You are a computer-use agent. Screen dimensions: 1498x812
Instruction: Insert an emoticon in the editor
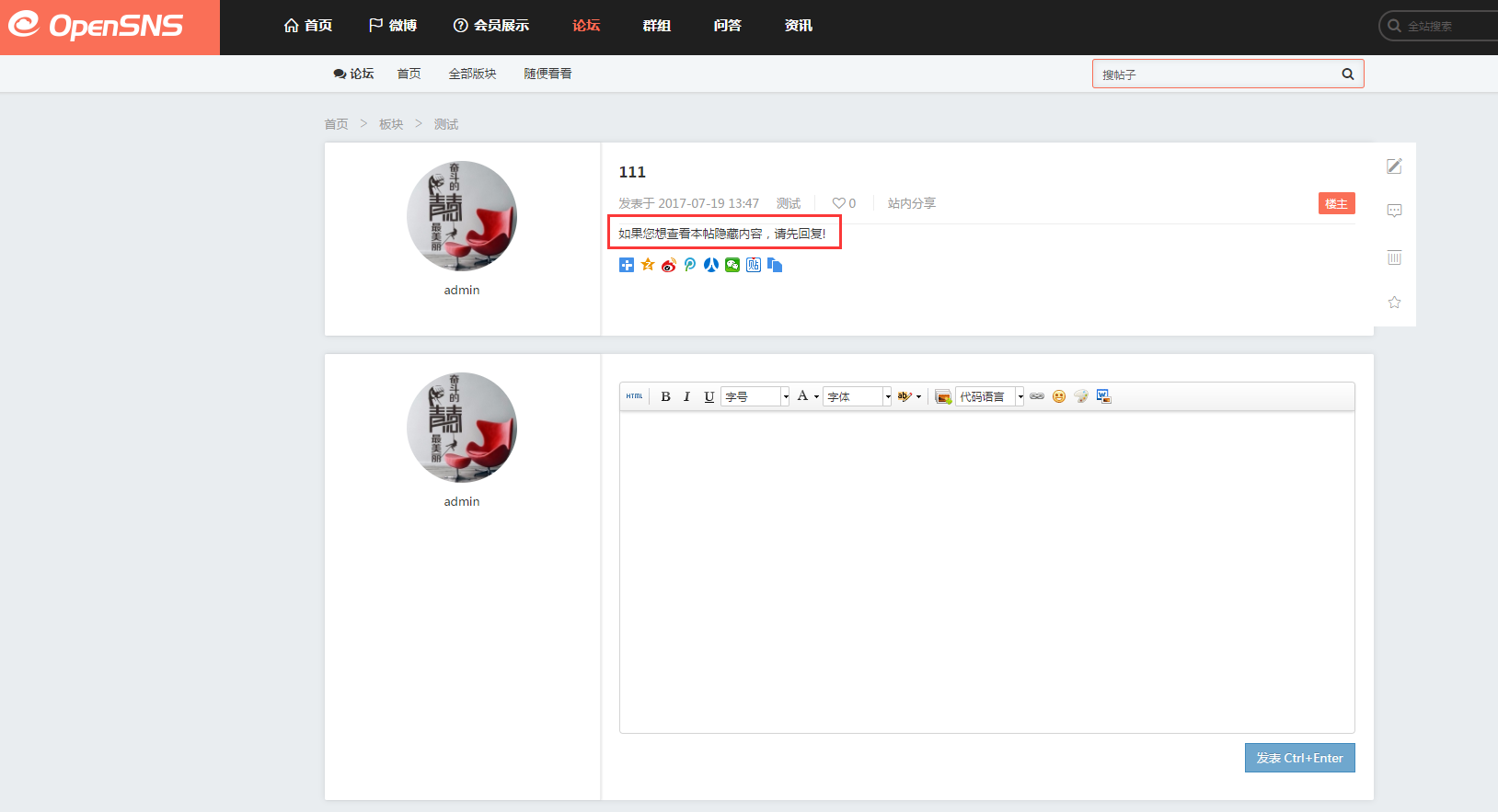pyautogui.click(x=1059, y=396)
